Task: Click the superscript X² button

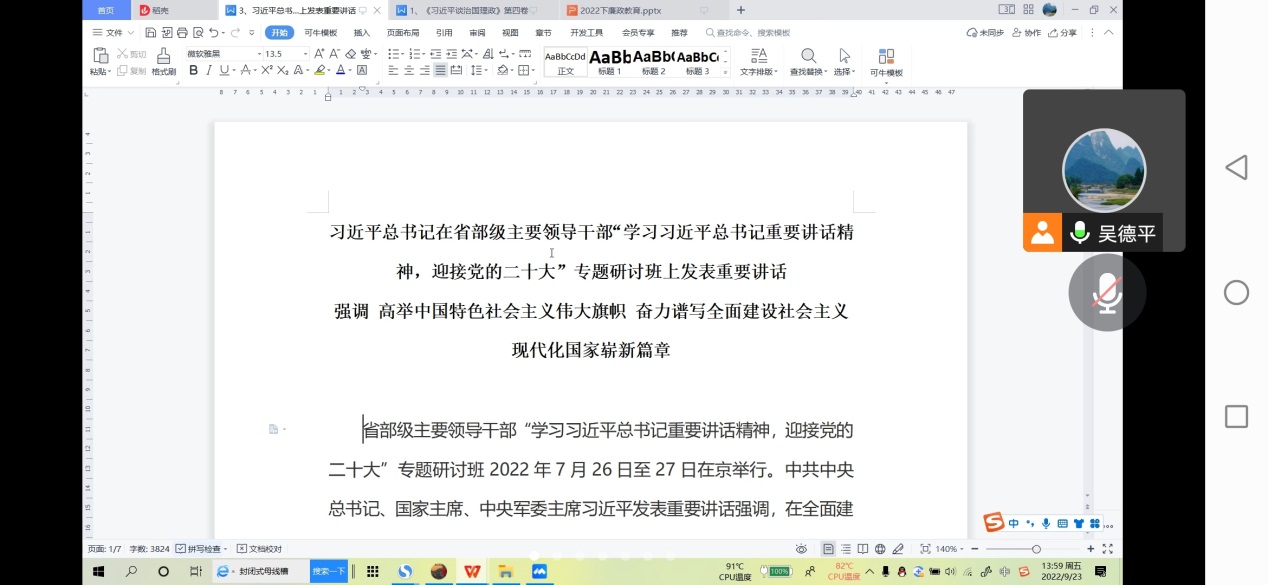Action: [x=267, y=70]
